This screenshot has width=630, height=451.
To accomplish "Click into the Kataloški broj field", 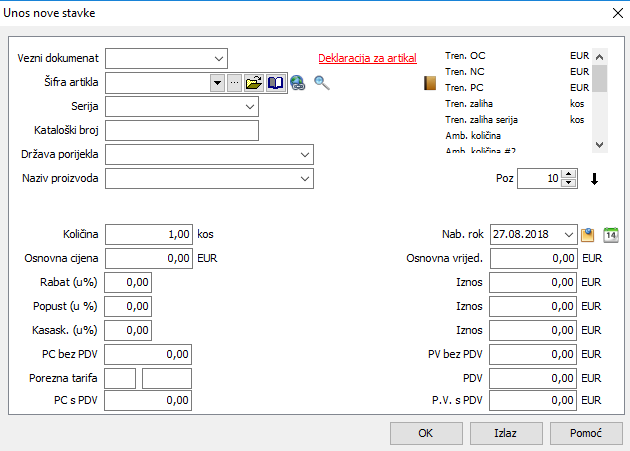I will tap(181, 130).
